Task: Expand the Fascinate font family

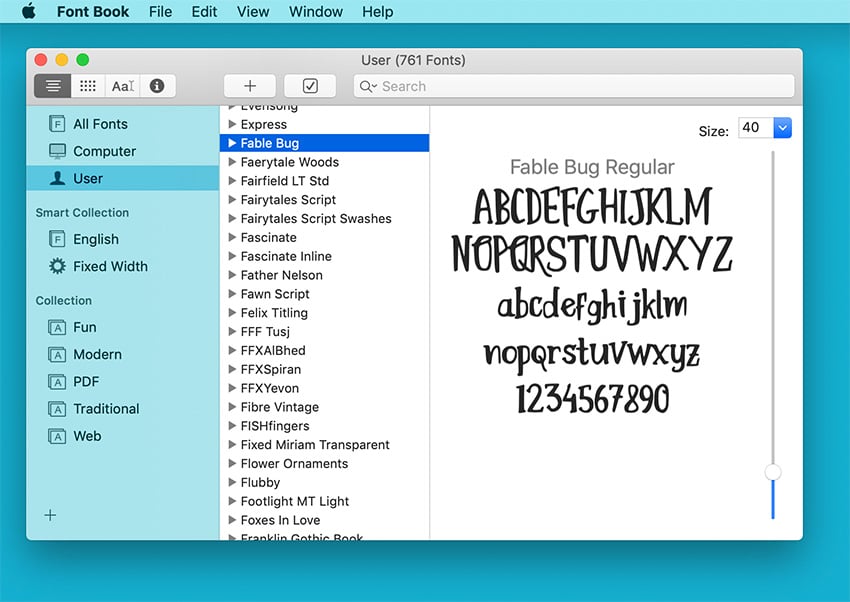Action: click(x=232, y=237)
